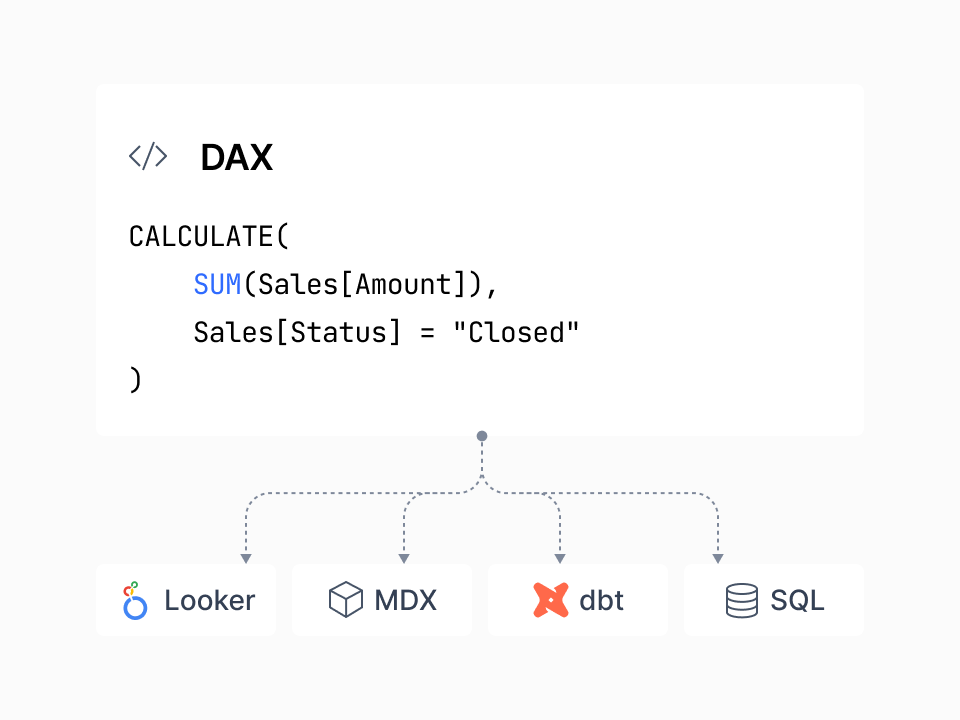Viewport: 960px width, 720px height.
Task: Click the arrowhead pointing to Looker
Action: coord(246,558)
